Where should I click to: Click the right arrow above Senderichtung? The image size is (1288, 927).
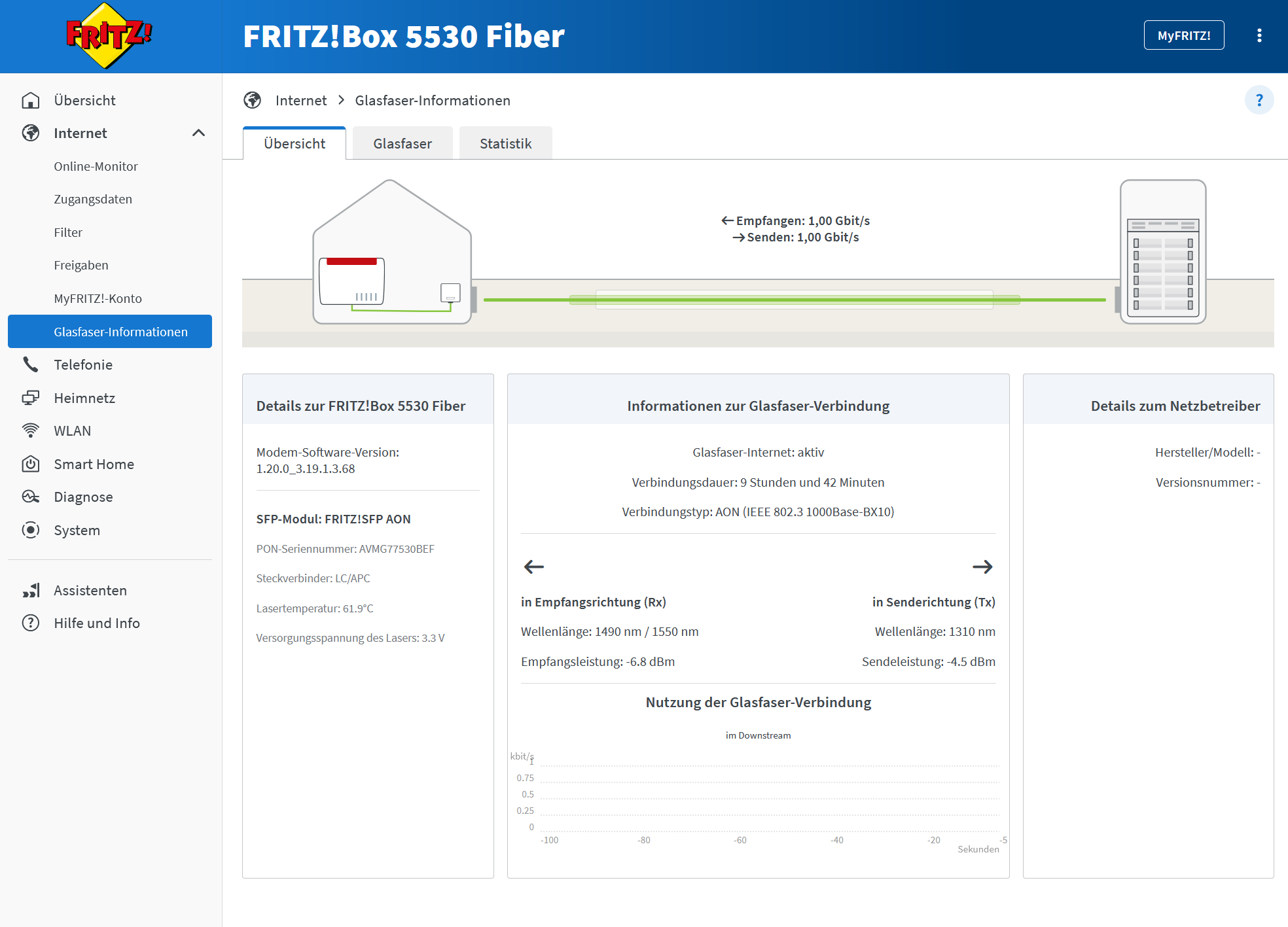coord(982,567)
